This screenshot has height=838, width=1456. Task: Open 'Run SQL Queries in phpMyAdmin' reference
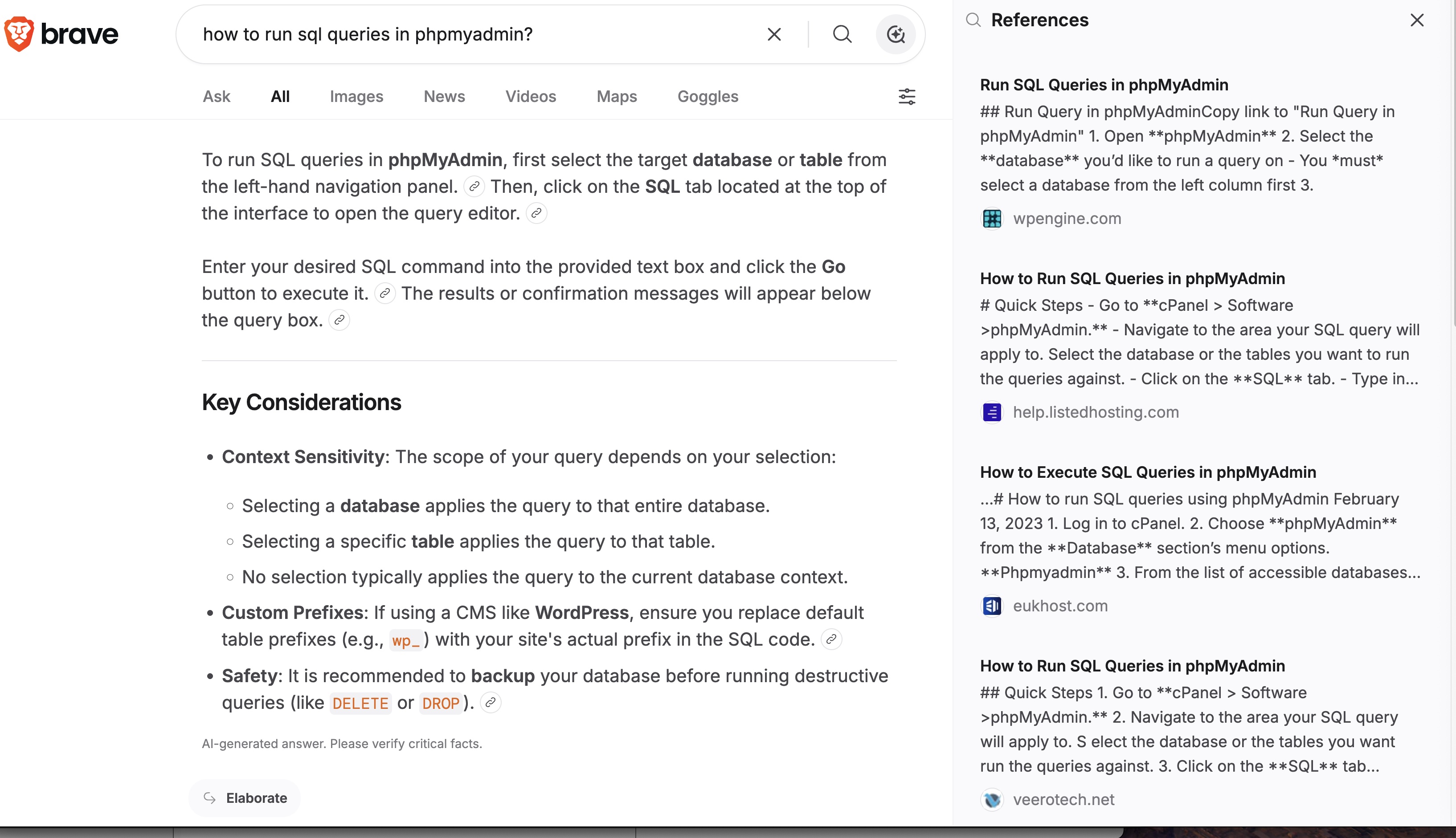point(1104,85)
